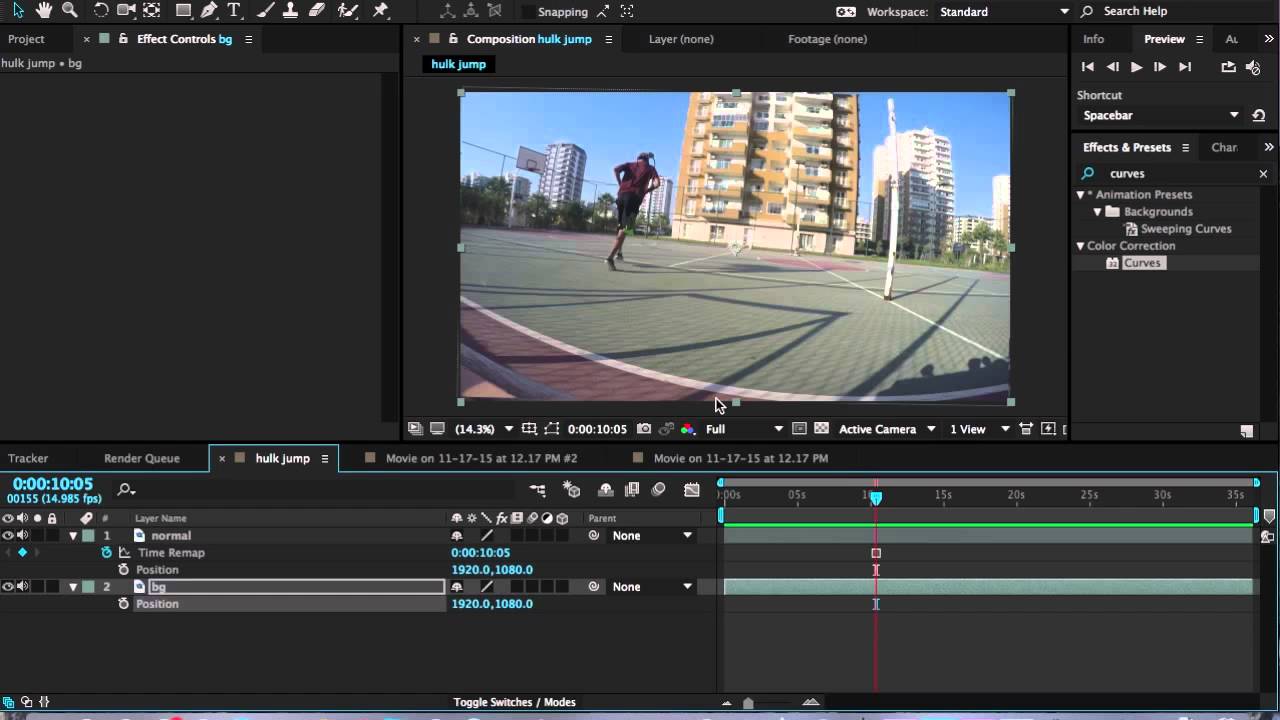Open Parent None dropdown for bg layer
Viewport: 1280px width, 720px height.
point(652,587)
